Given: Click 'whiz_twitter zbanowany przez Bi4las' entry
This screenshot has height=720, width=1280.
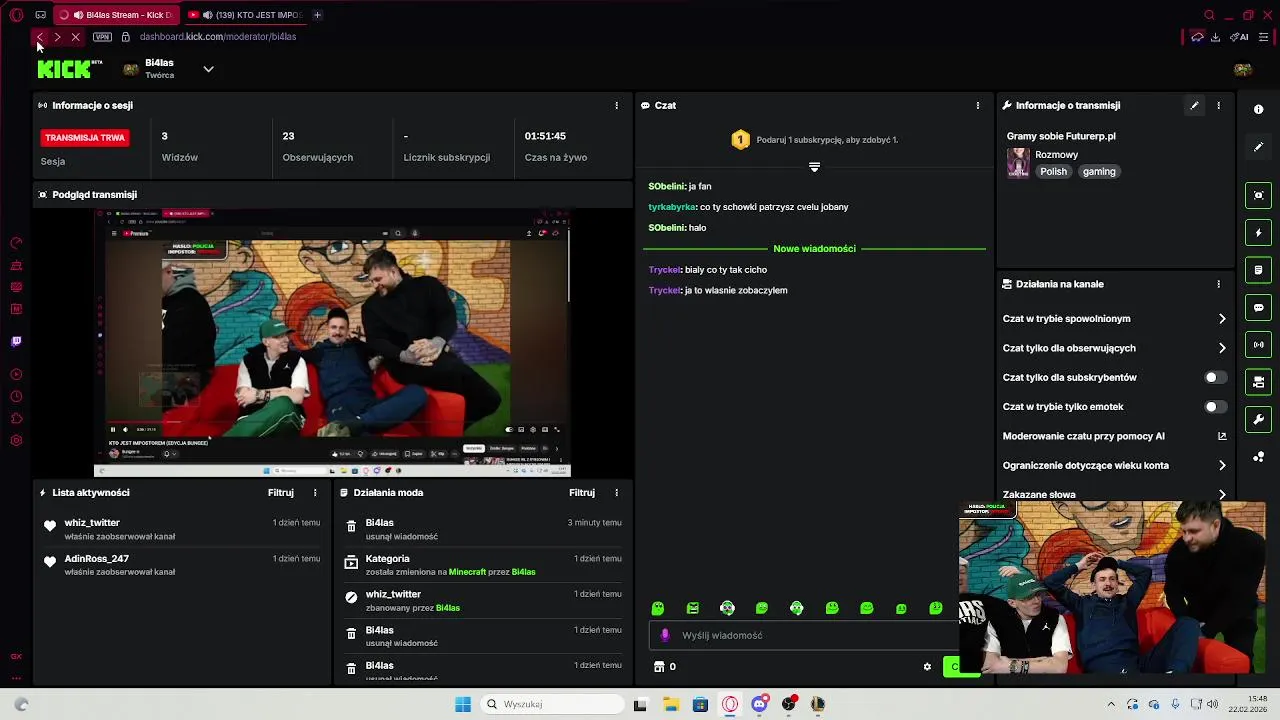Looking at the screenshot, I should 483,601.
